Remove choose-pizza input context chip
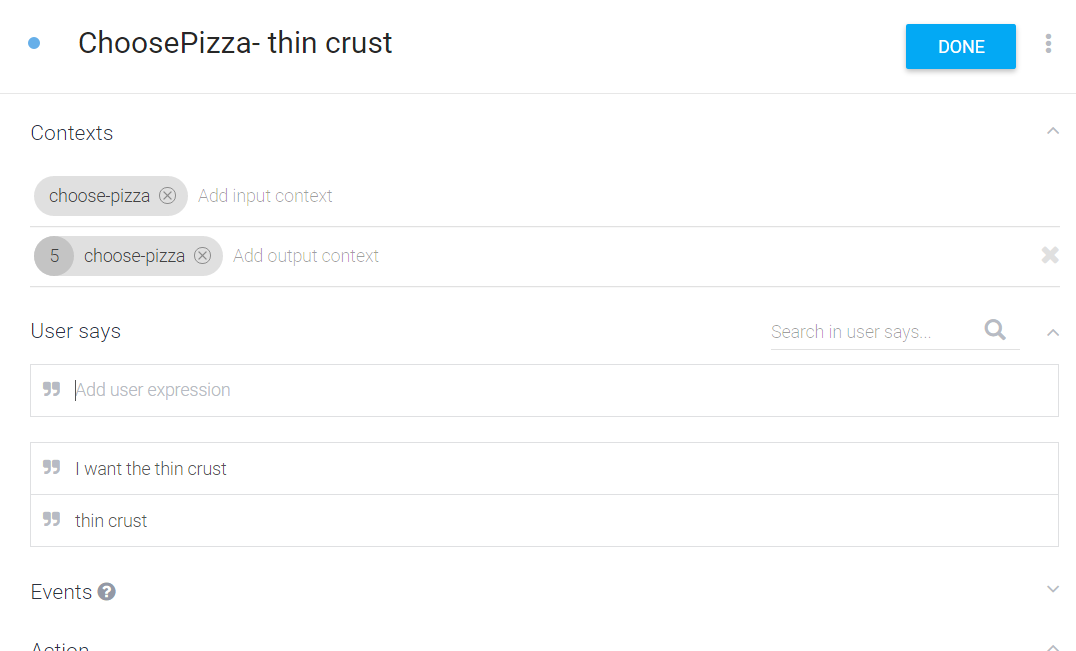This screenshot has height=651, width=1076. tap(168, 196)
